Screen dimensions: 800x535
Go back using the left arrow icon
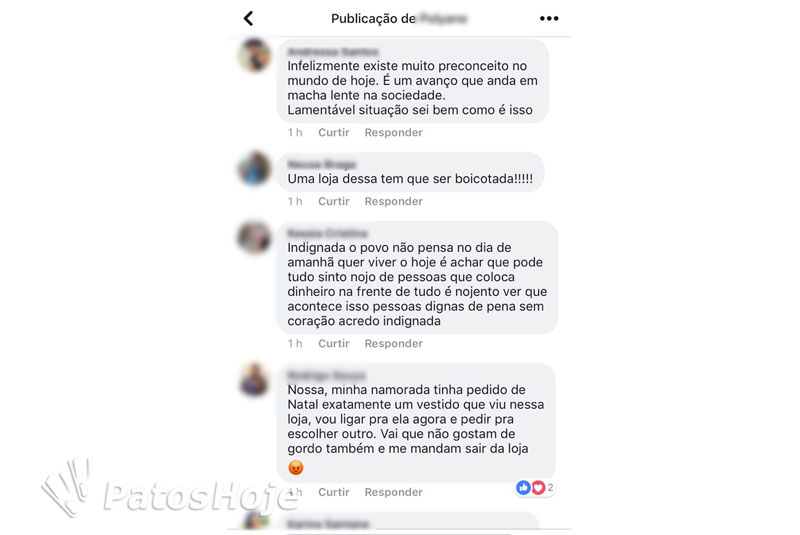click(248, 19)
